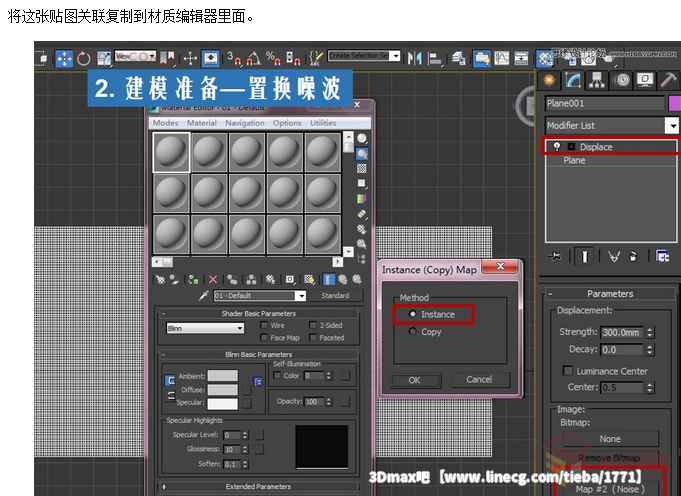Open the Navigation menu in Material Editor
This screenshot has height=496, width=681.
click(245, 123)
